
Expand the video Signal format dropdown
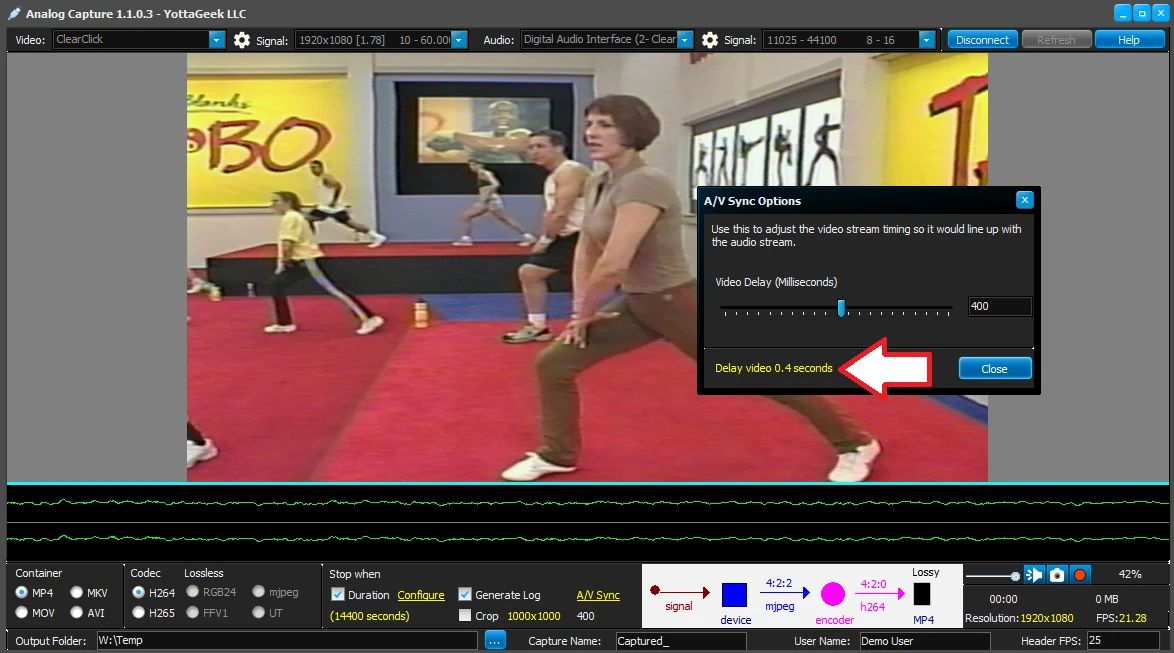tap(460, 40)
